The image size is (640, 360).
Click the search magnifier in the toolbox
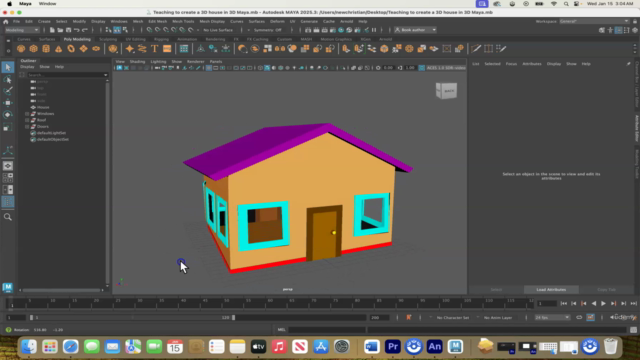coord(8,217)
